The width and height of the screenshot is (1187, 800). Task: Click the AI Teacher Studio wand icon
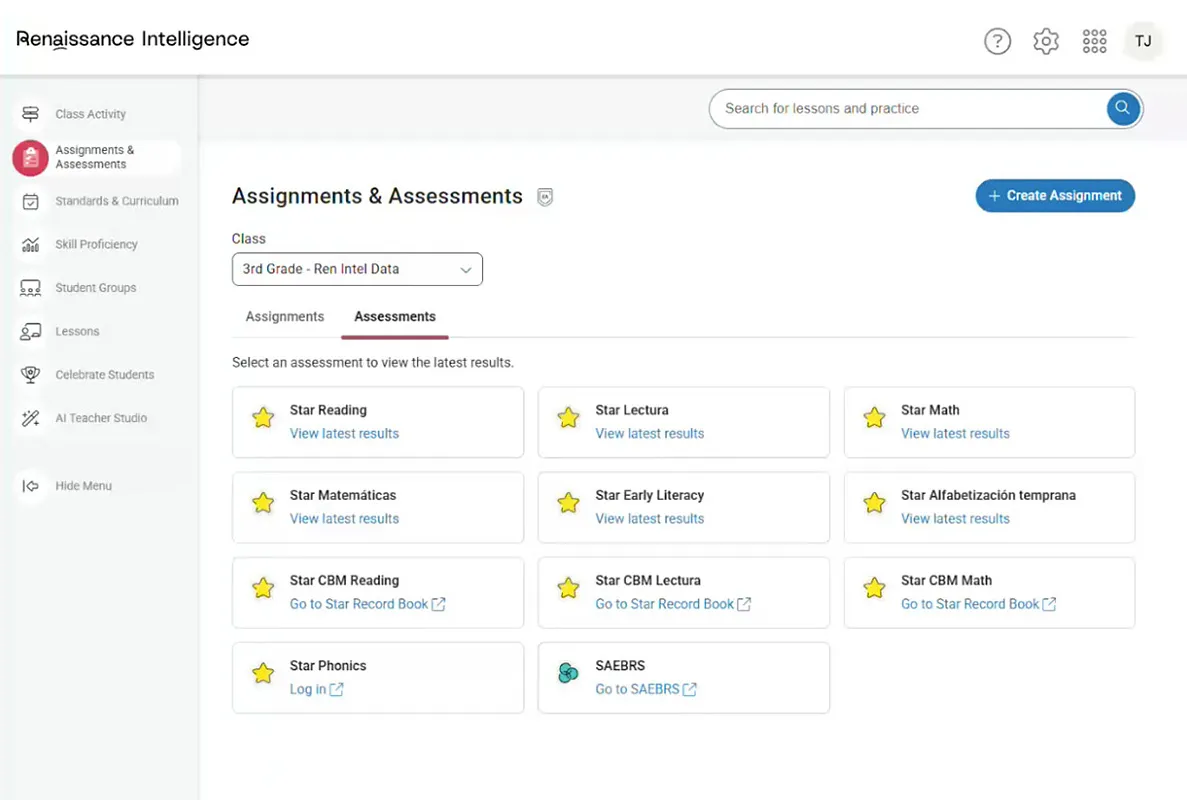[x=30, y=418]
